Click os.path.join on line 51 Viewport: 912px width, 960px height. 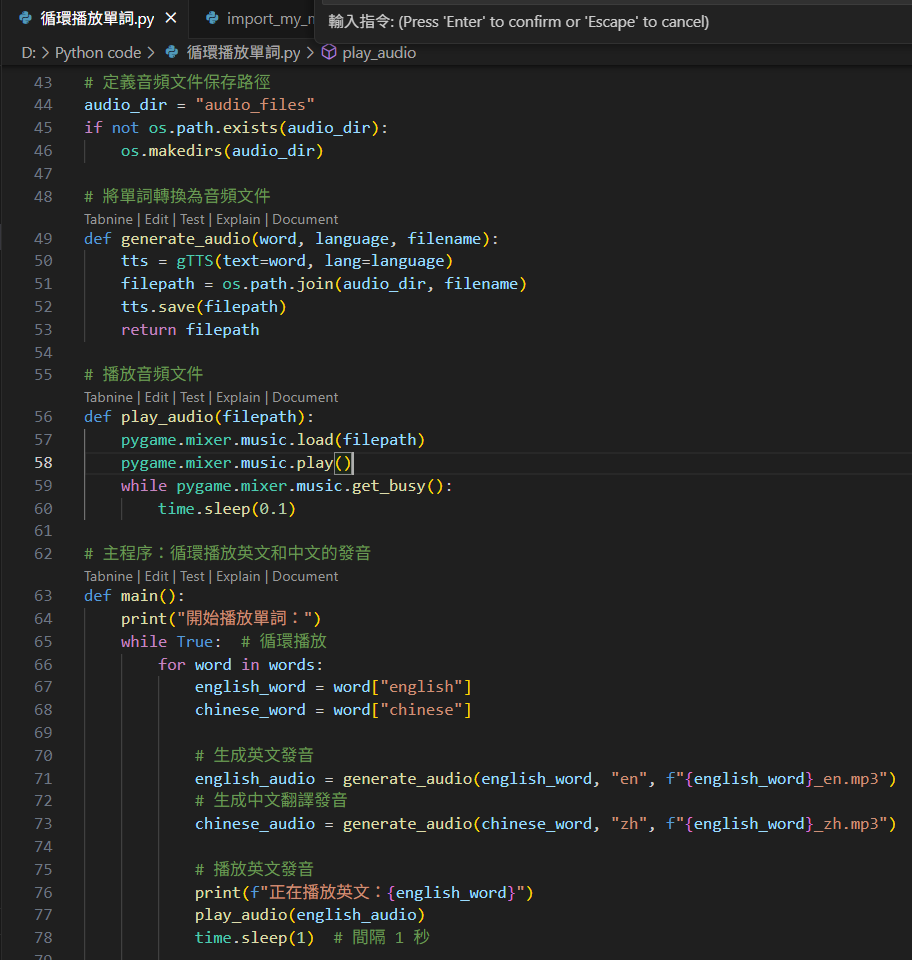[x=278, y=284]
